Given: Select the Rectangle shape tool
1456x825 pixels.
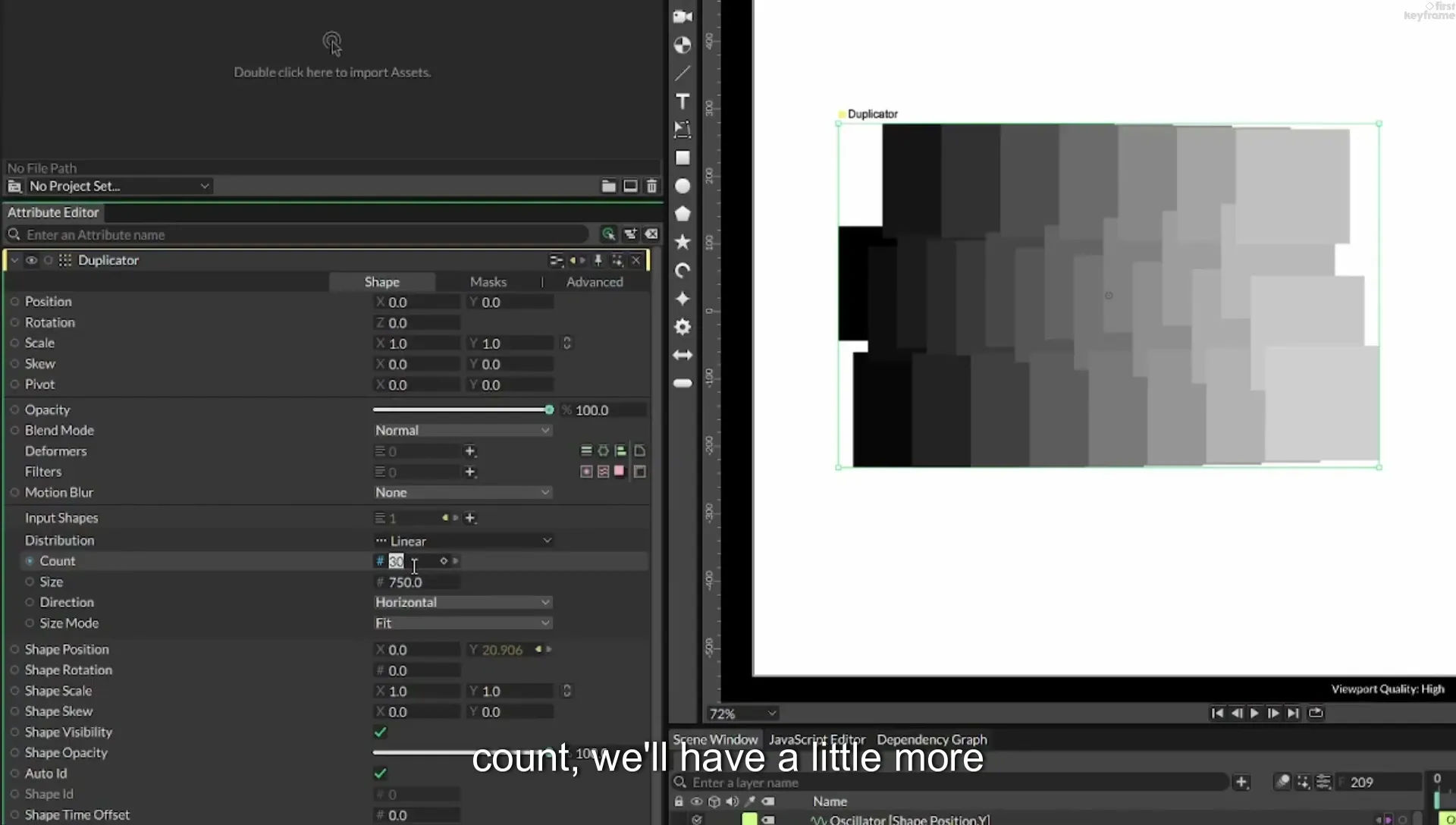Looking at the screenshot, I should [682, 158].
